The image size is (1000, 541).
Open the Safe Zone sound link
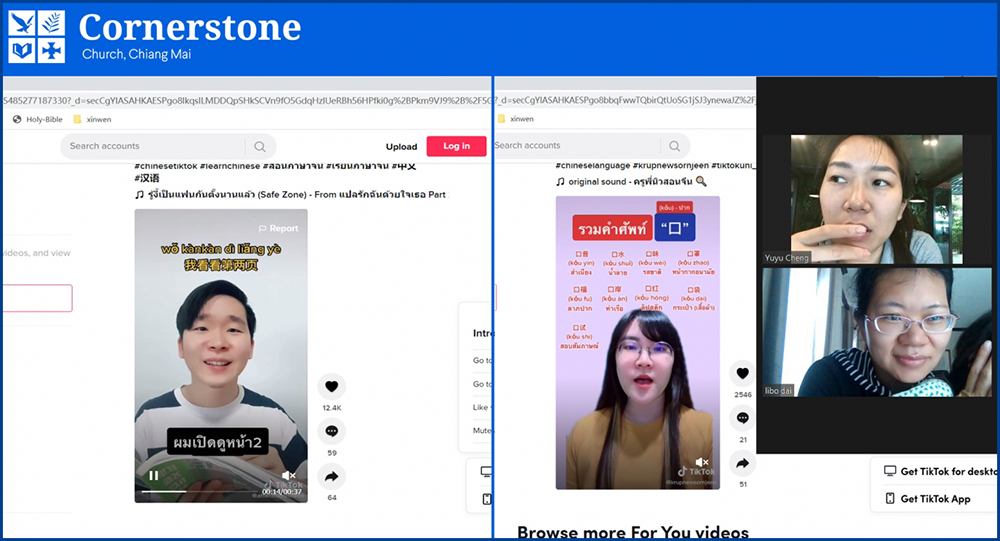(x=290, y=195)
